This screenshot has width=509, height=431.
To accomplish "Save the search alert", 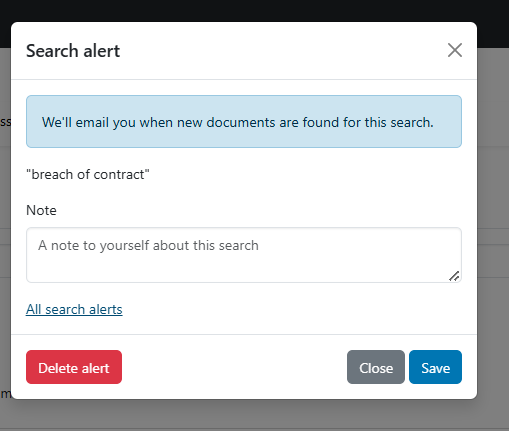I will pyautogui.click(x=435, y=367).
